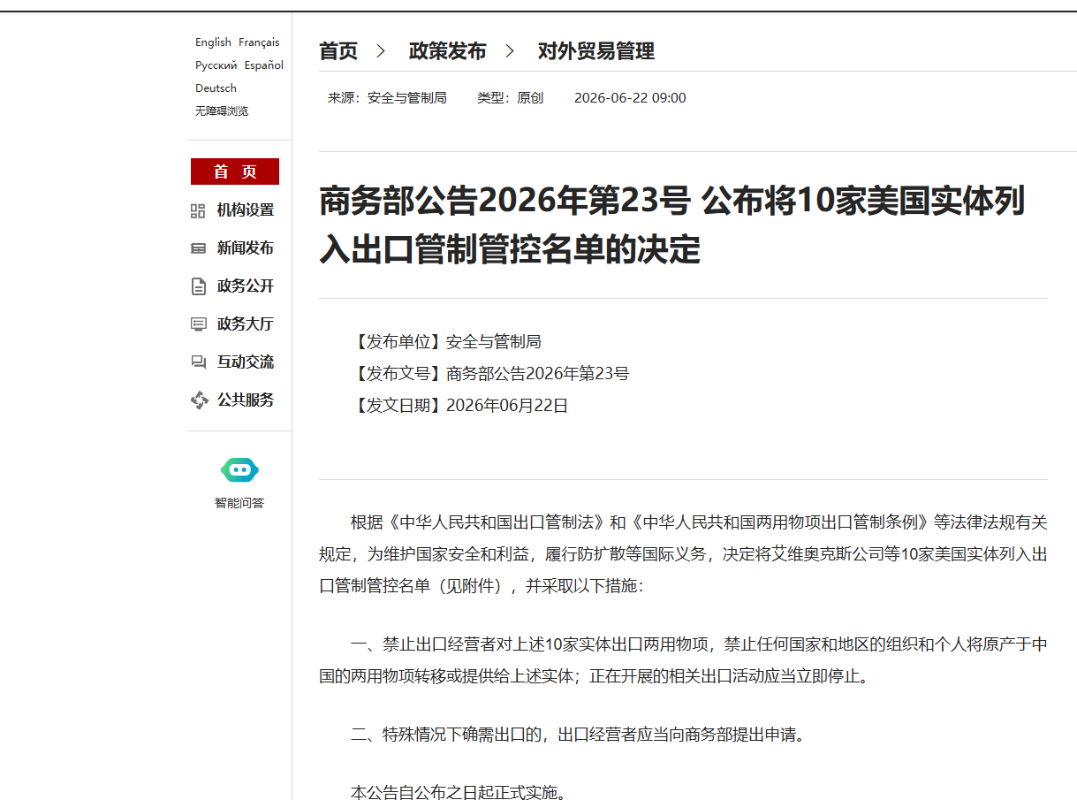
Task: Open the 新闻发布 menu item
Action: (245, 248)
